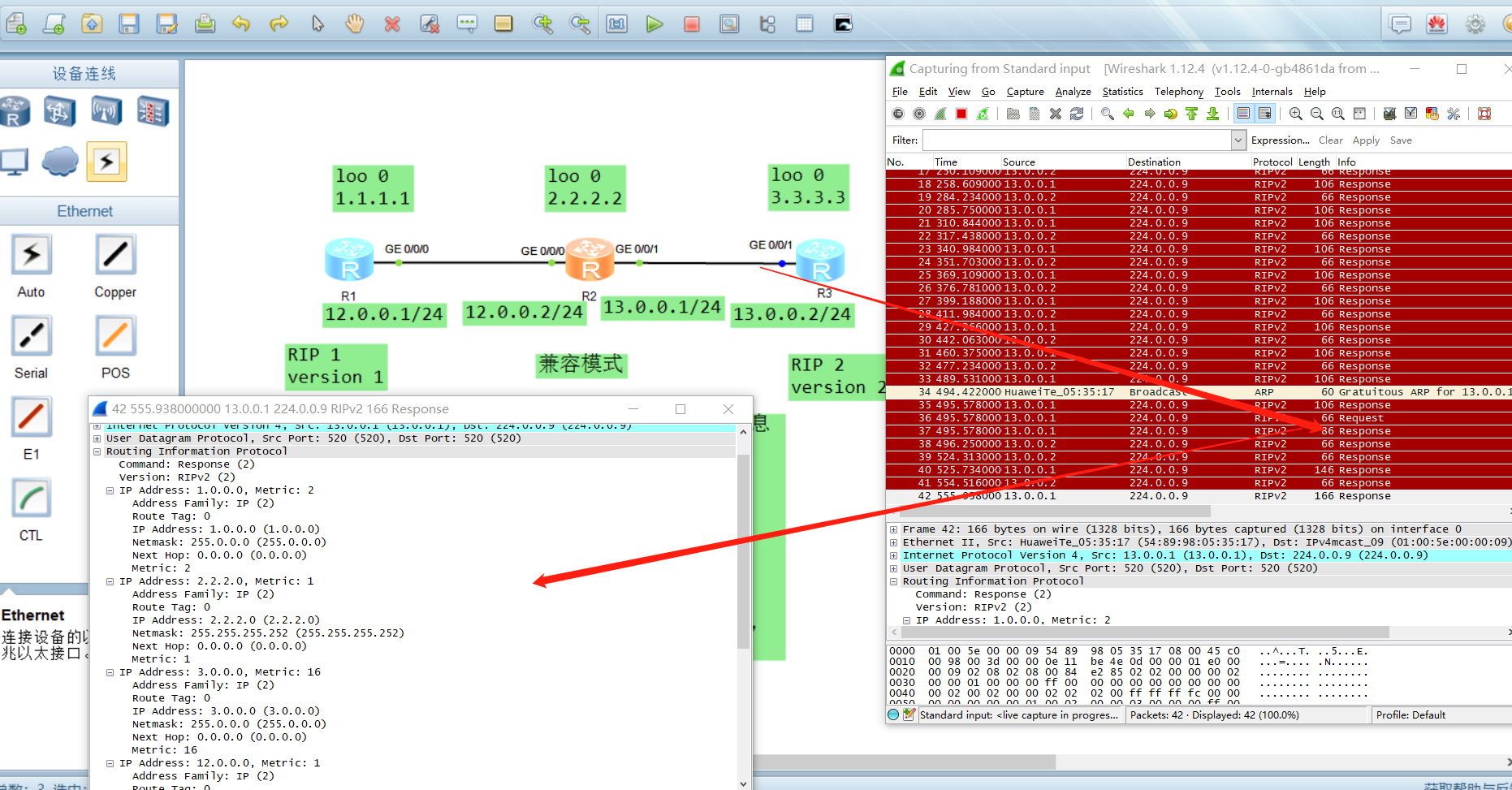This screenshot has width=1512, height=790.
Task: Open the filter Expression builder
Action: point(1280,140)
